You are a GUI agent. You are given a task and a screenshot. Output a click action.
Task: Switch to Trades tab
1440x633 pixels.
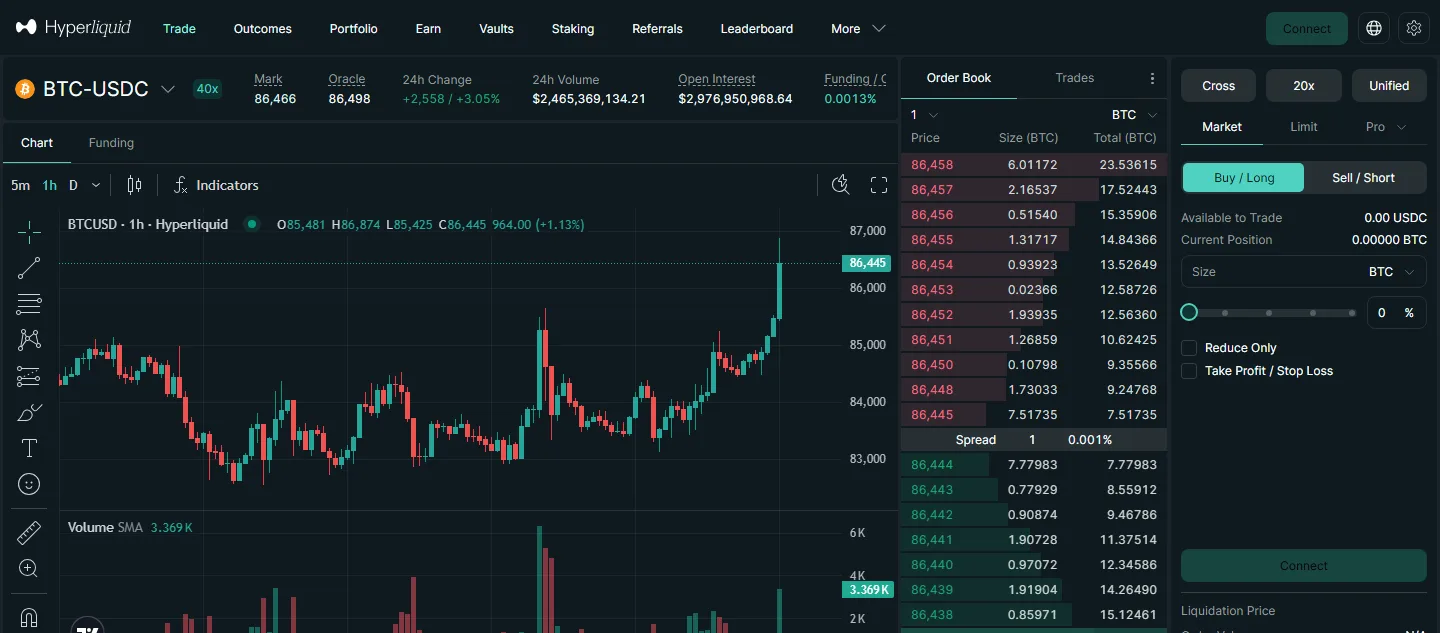(x=1075, y=78)
